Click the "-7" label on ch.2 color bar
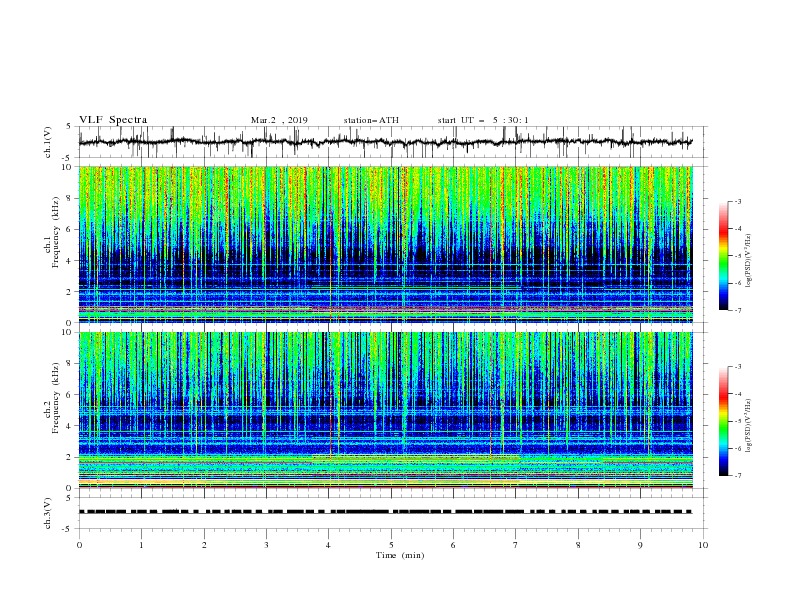Image resolution: width=792 pixels, height=612 pixels. 737,475
